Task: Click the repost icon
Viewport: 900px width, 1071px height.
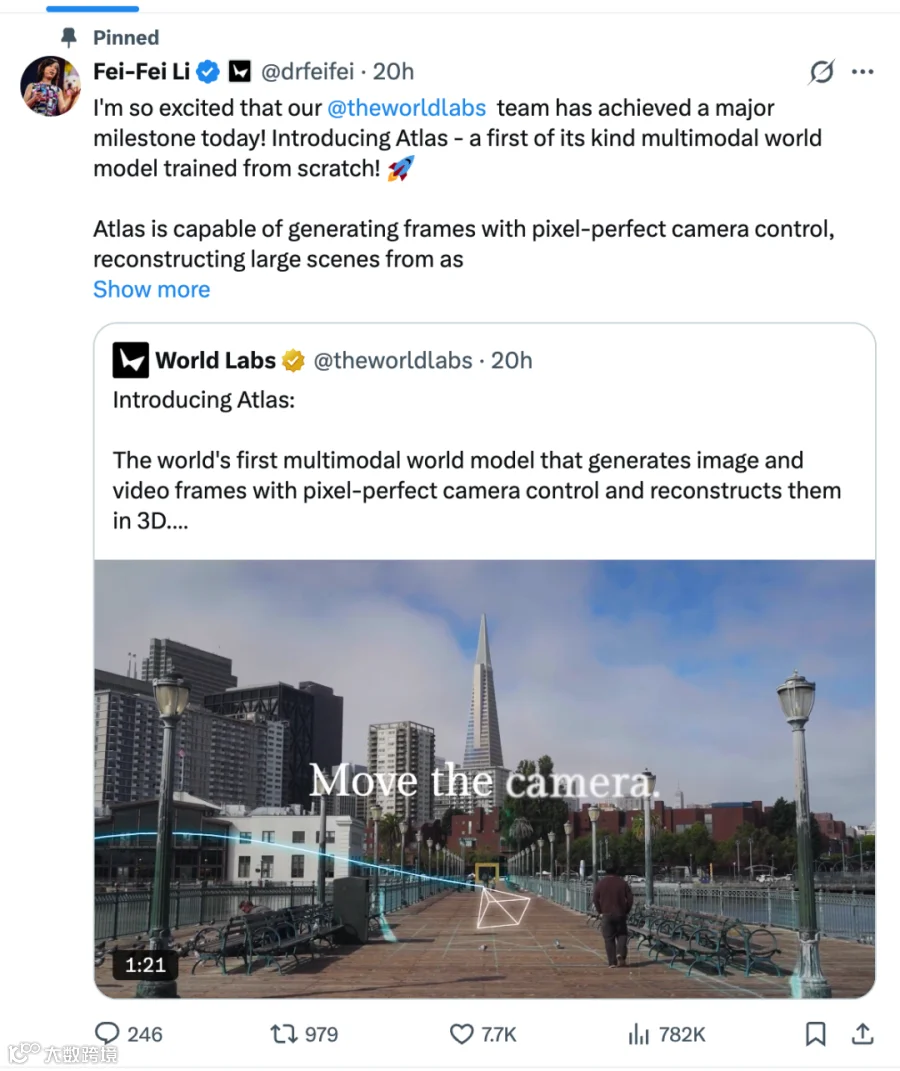Action: tap(283, 1033)
